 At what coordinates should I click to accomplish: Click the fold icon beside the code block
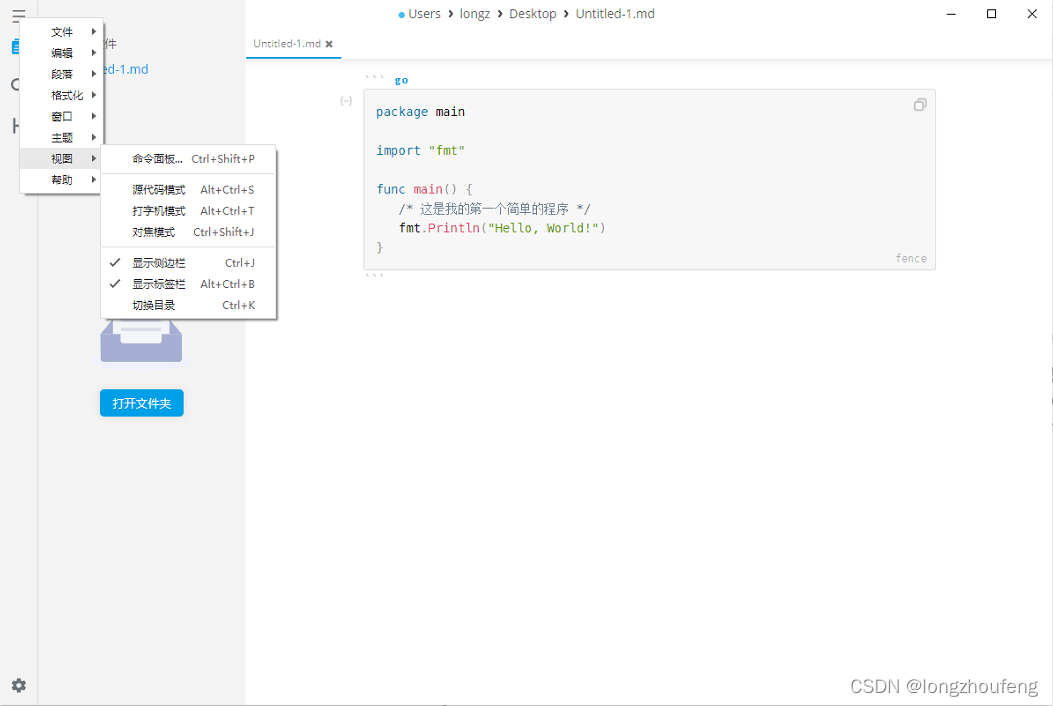click(346, 101)
